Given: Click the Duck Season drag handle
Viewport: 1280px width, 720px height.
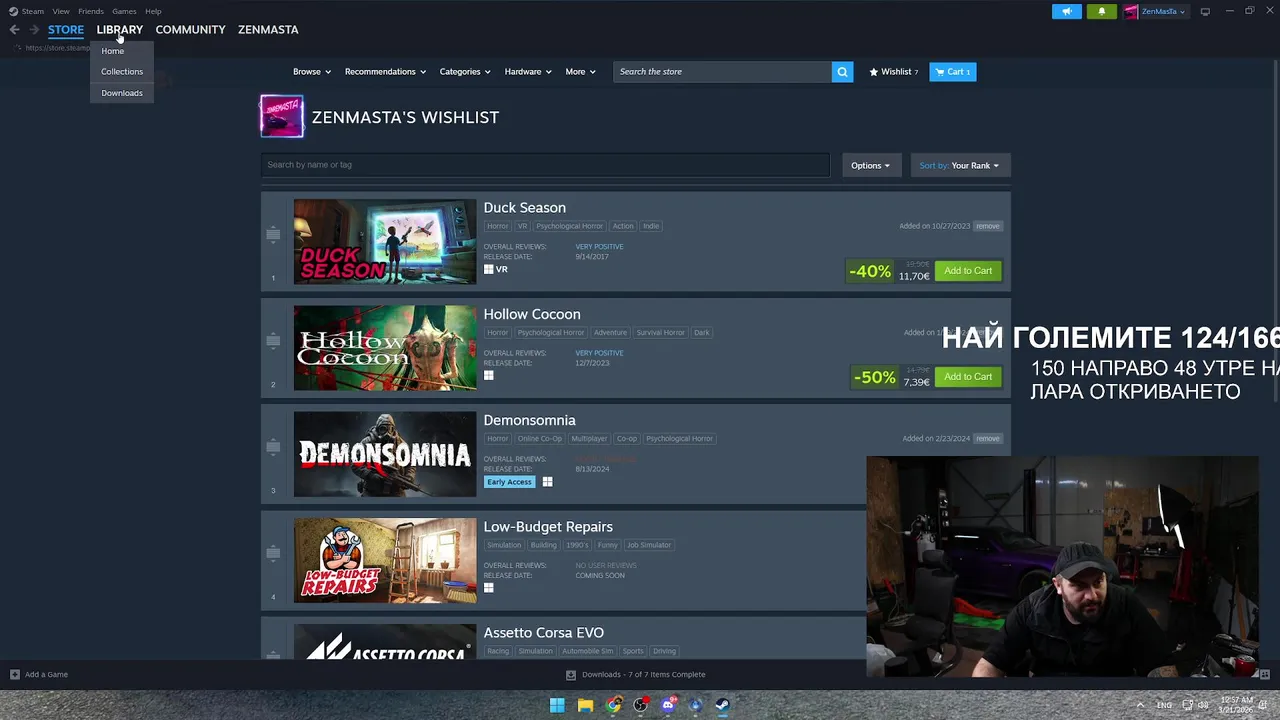Looking at the screenshot, I should click(x=273, y=235).
